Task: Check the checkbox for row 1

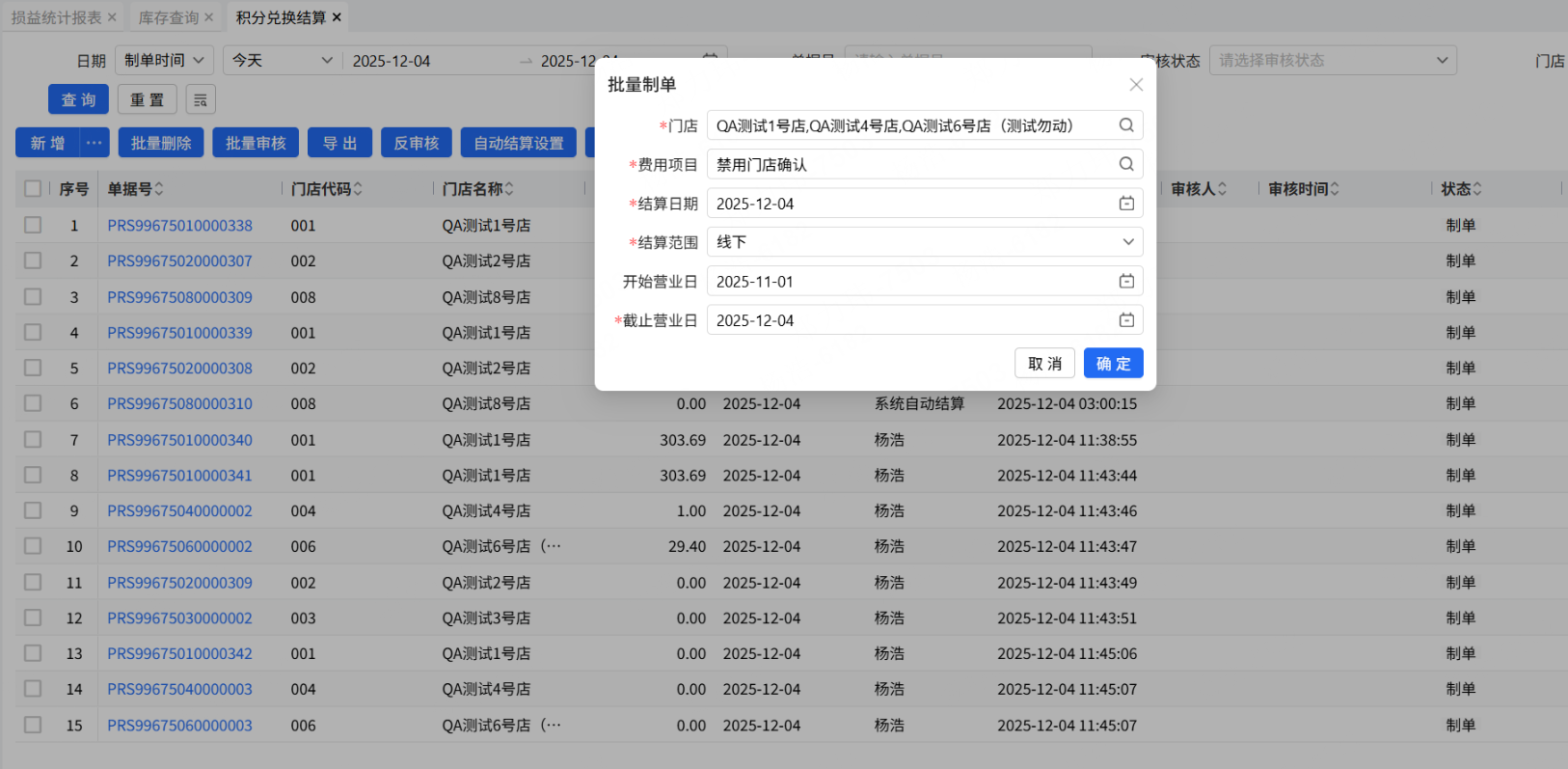Action: click(33, 225)
